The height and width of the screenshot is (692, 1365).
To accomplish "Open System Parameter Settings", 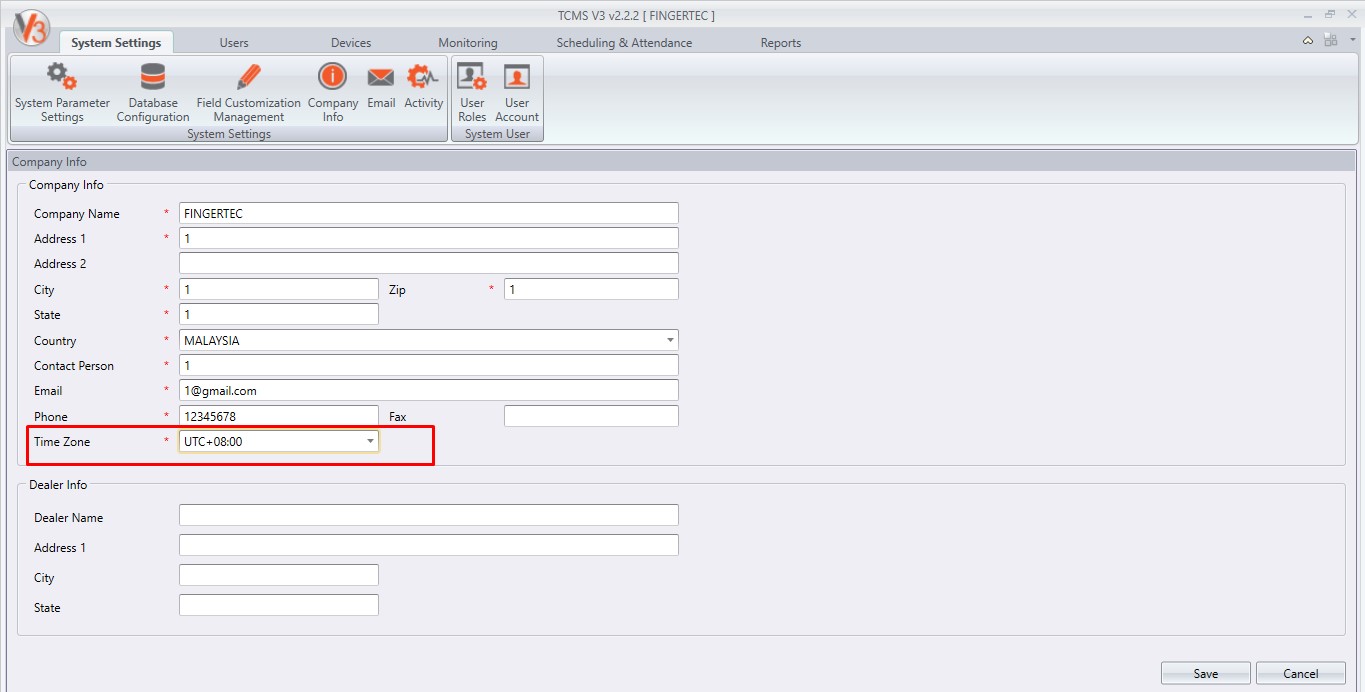I will click(x=62, y=93).
